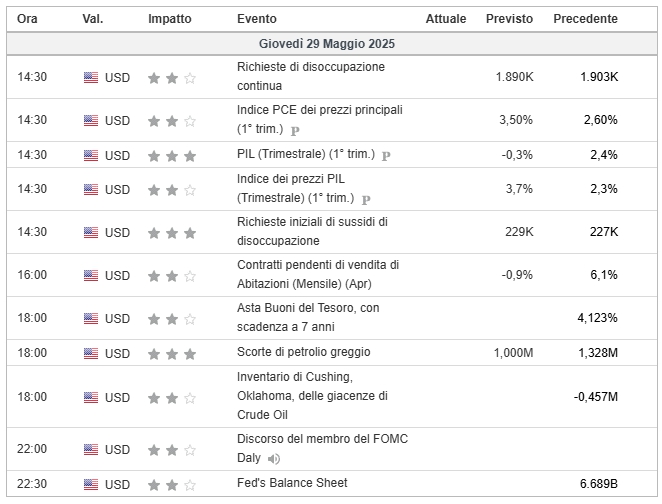
Task: Click the Impatto column header
Action: click(170, 19)
